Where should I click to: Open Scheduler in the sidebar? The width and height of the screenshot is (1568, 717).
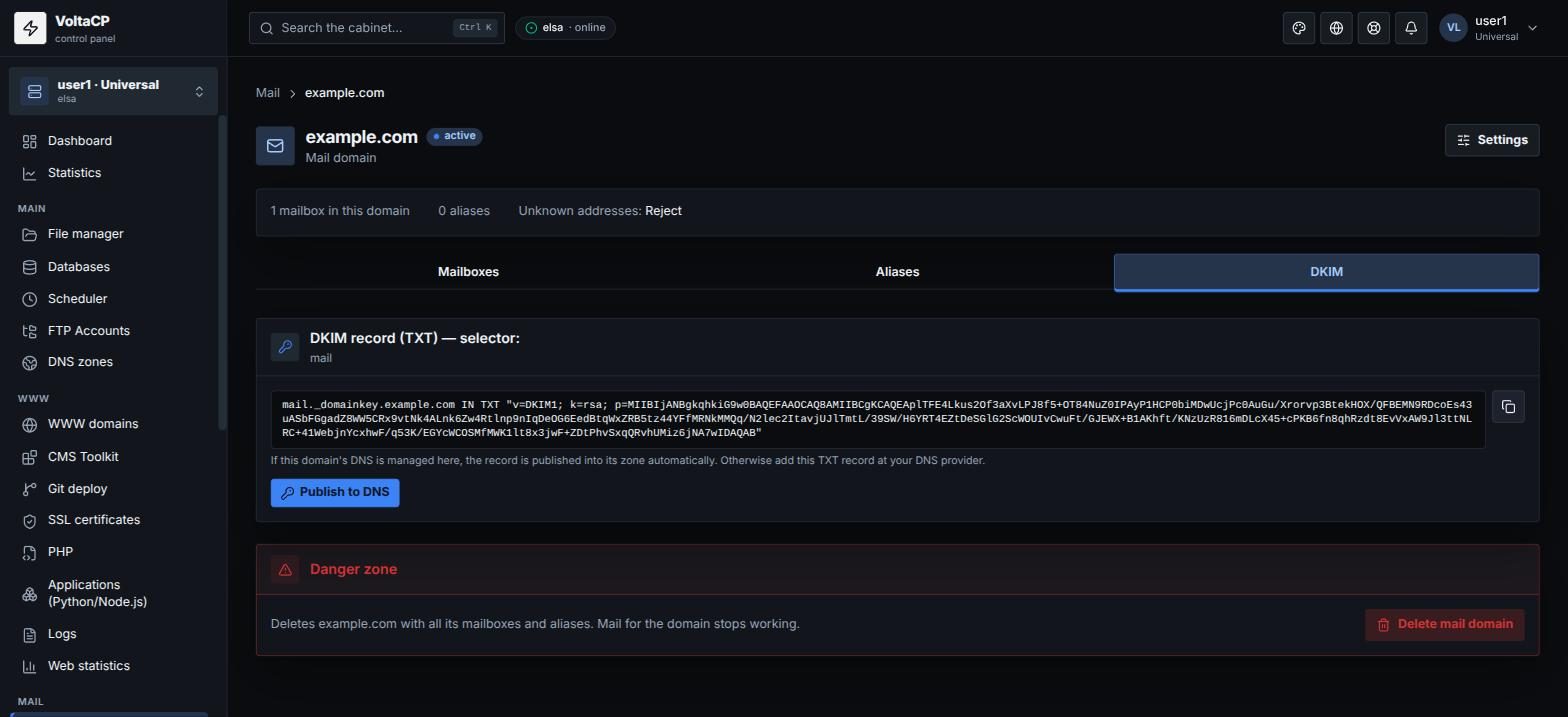coord(108,299)
